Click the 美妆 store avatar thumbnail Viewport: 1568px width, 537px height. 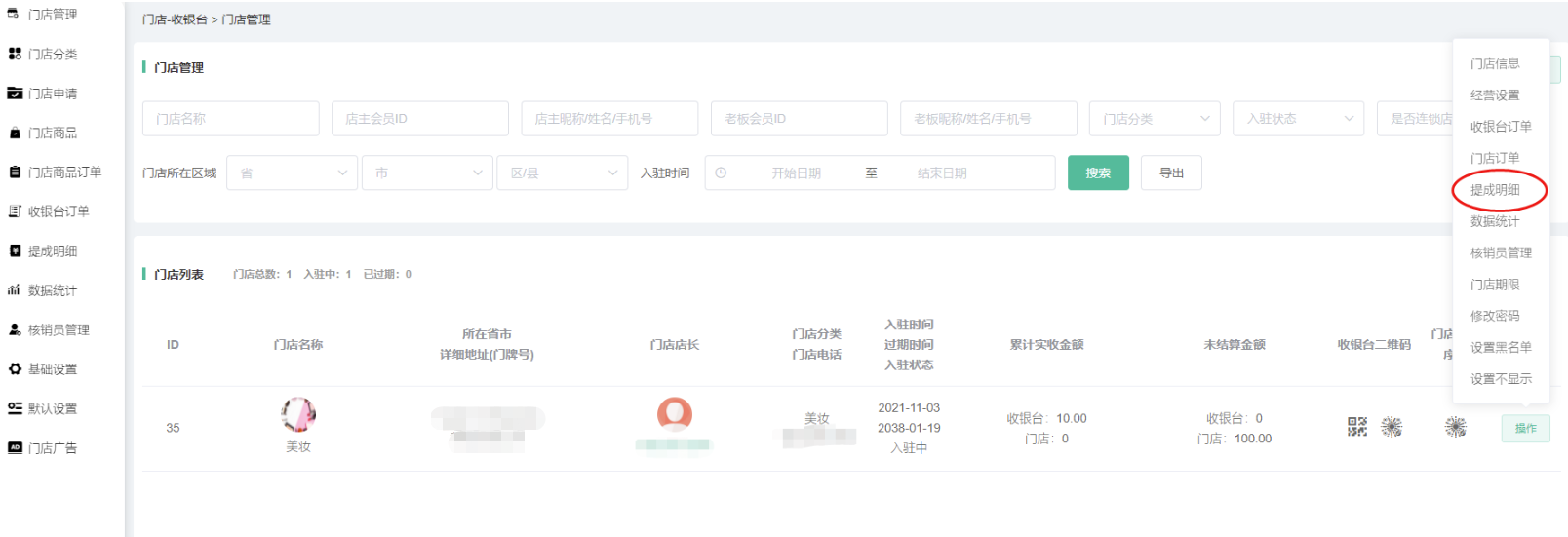[298, 414]
